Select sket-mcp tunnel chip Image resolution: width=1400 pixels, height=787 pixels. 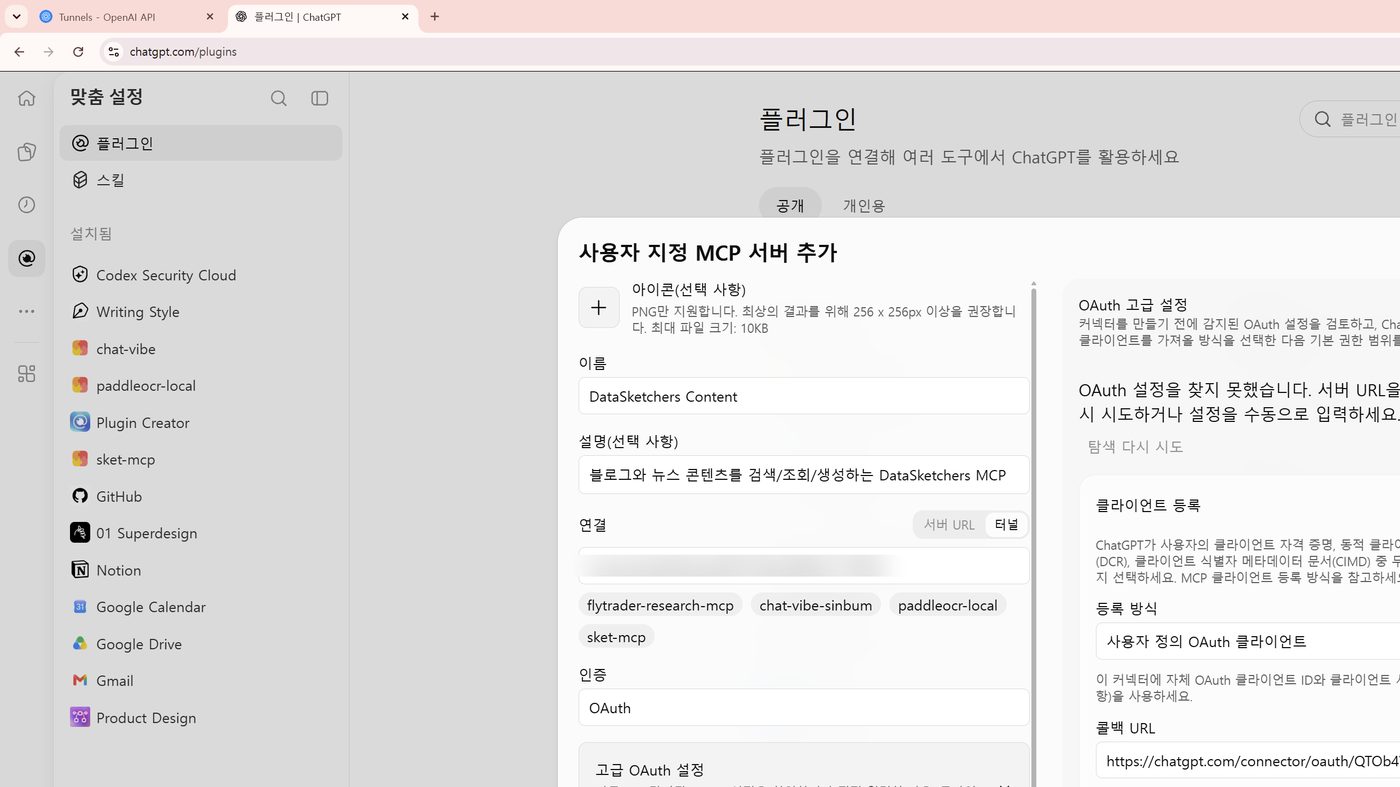click(616, 637)
